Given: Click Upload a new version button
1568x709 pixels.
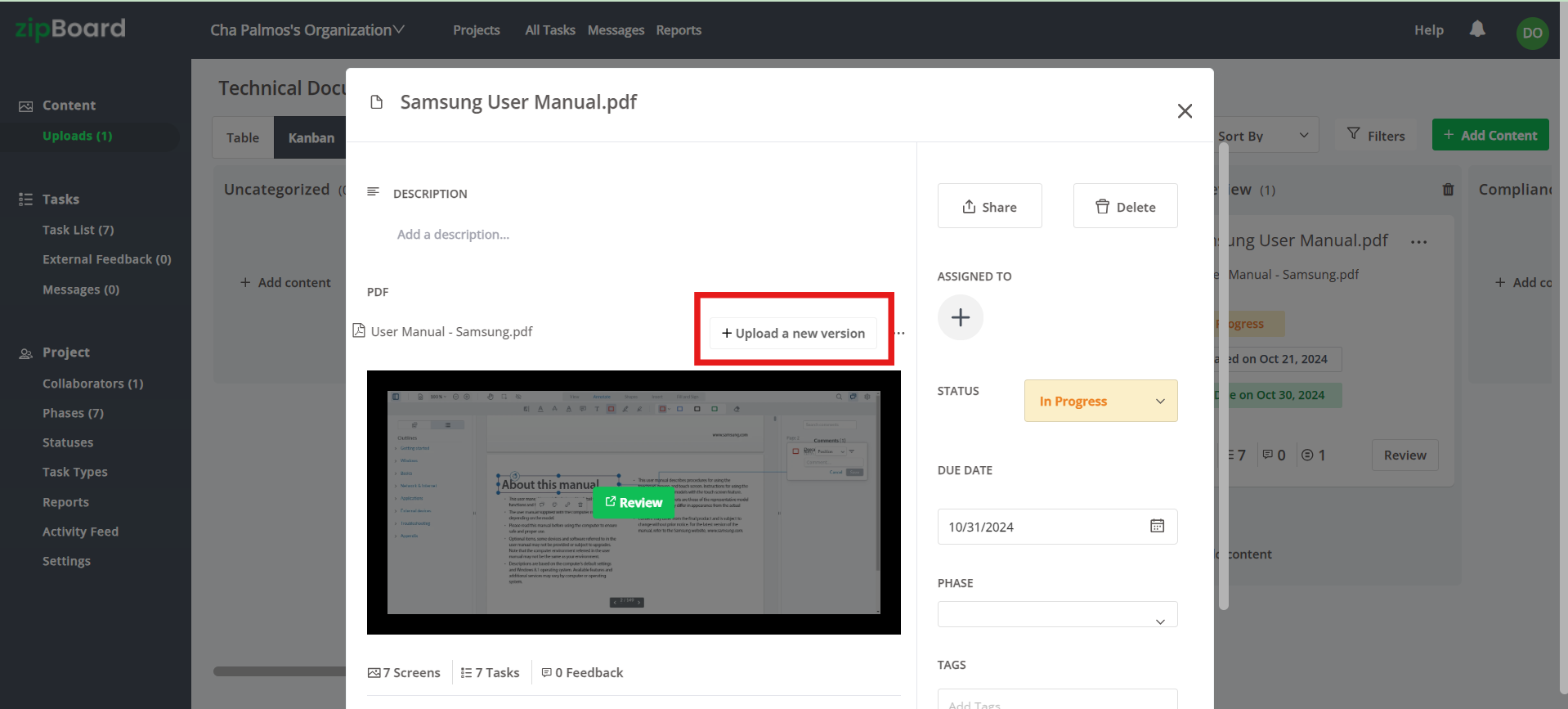Looking at the screenshot, I should pos(793,333).
